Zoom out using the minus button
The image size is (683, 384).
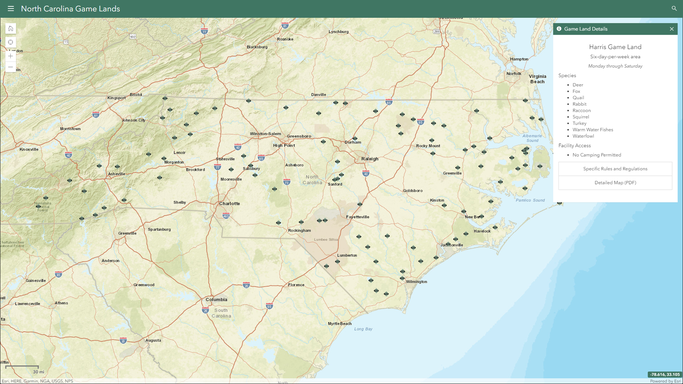click(10, 67)
